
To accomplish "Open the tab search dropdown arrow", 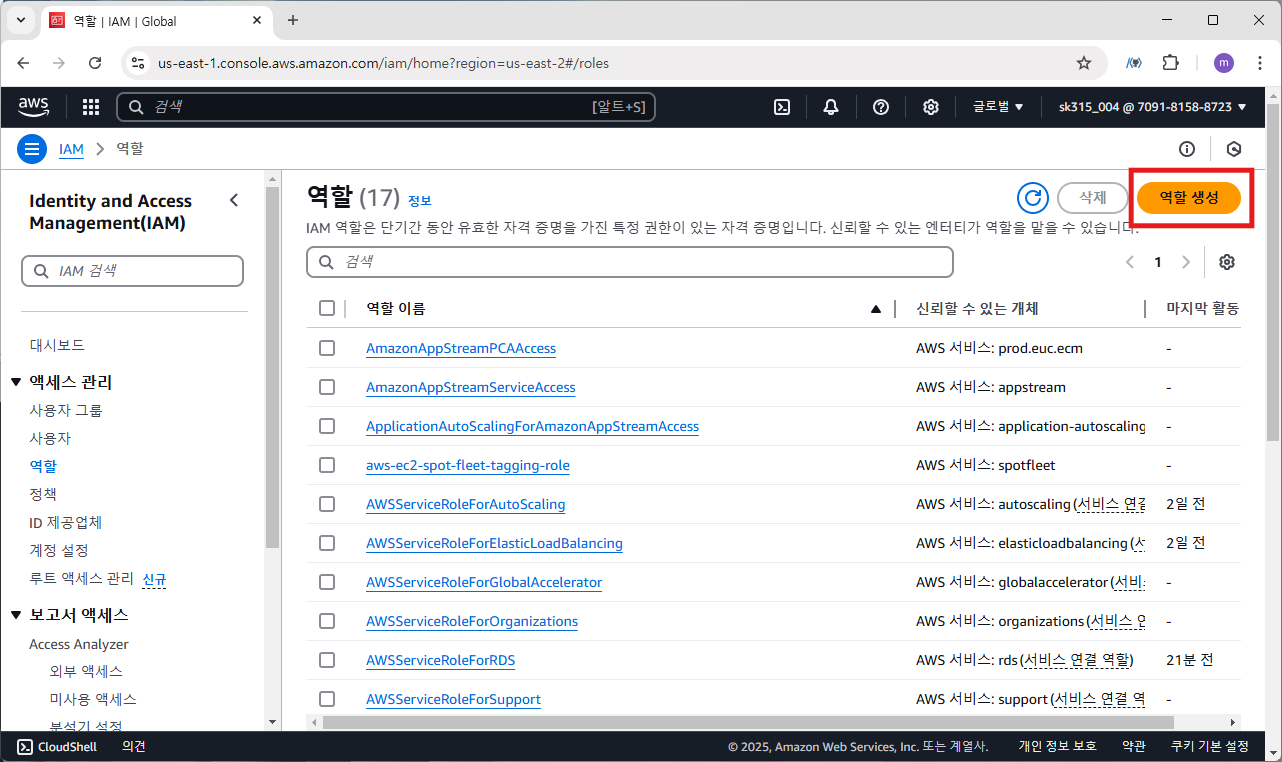I will pos(20,20).
